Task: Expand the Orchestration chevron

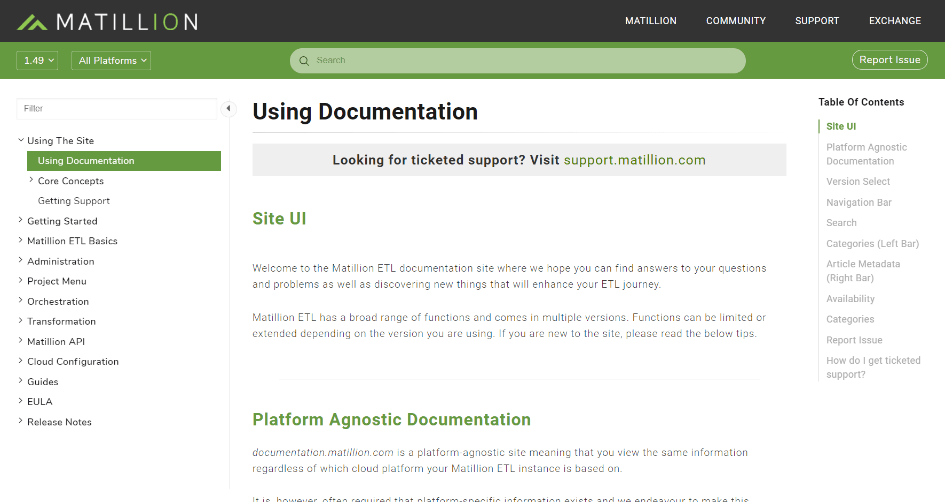Action: click(20, 301)
